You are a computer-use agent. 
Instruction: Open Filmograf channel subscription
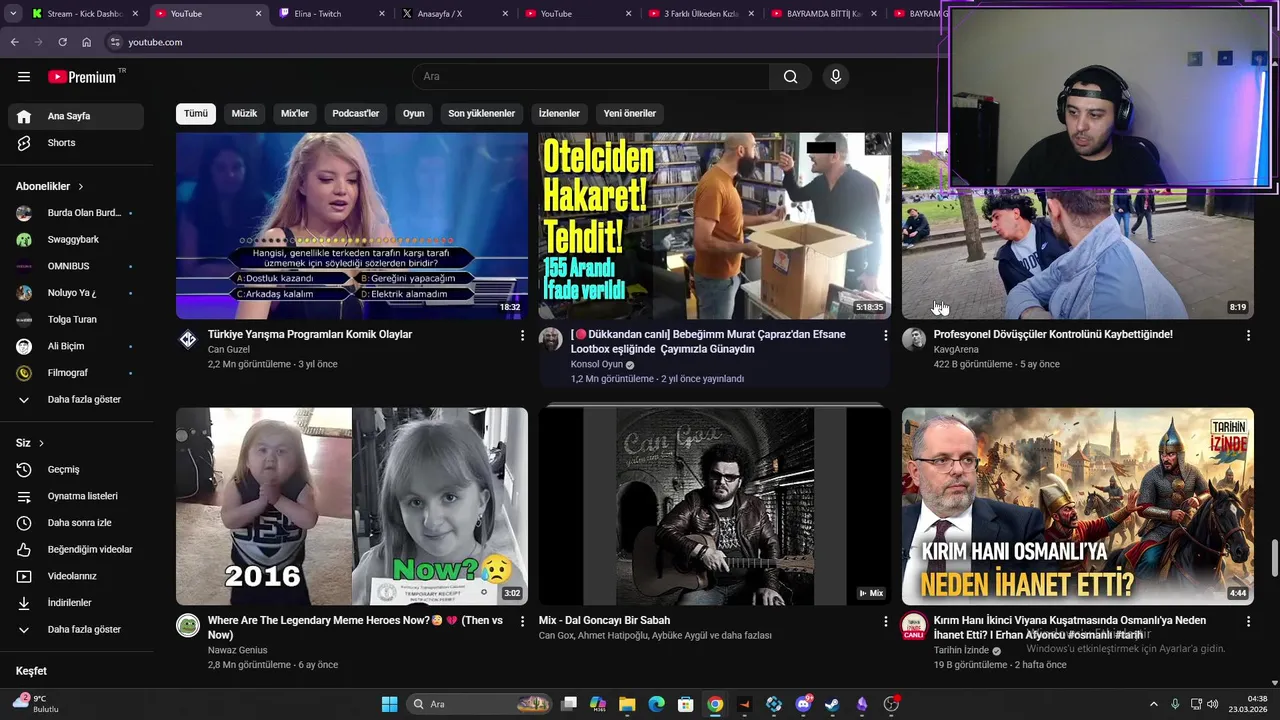[76, 373]
